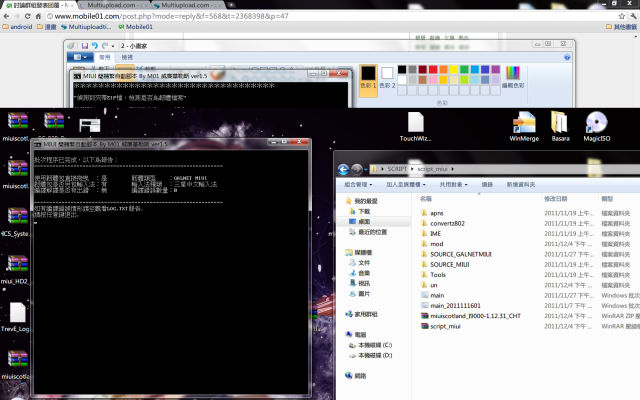640x400 pixels.
Task: Click the Explorer back arrow
Action: click(x=343, y=169)
